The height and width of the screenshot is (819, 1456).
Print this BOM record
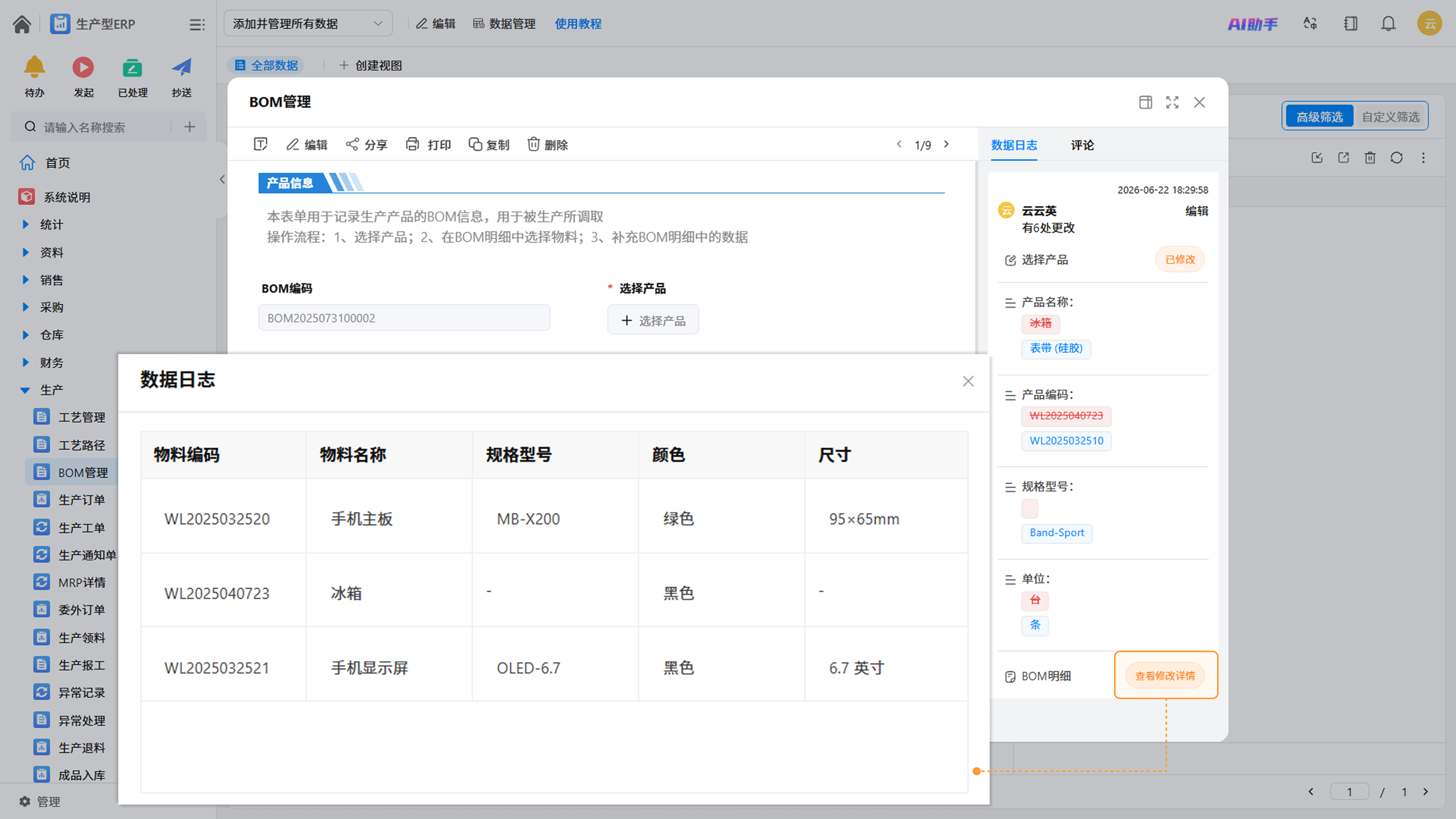(x=428, y=145)
